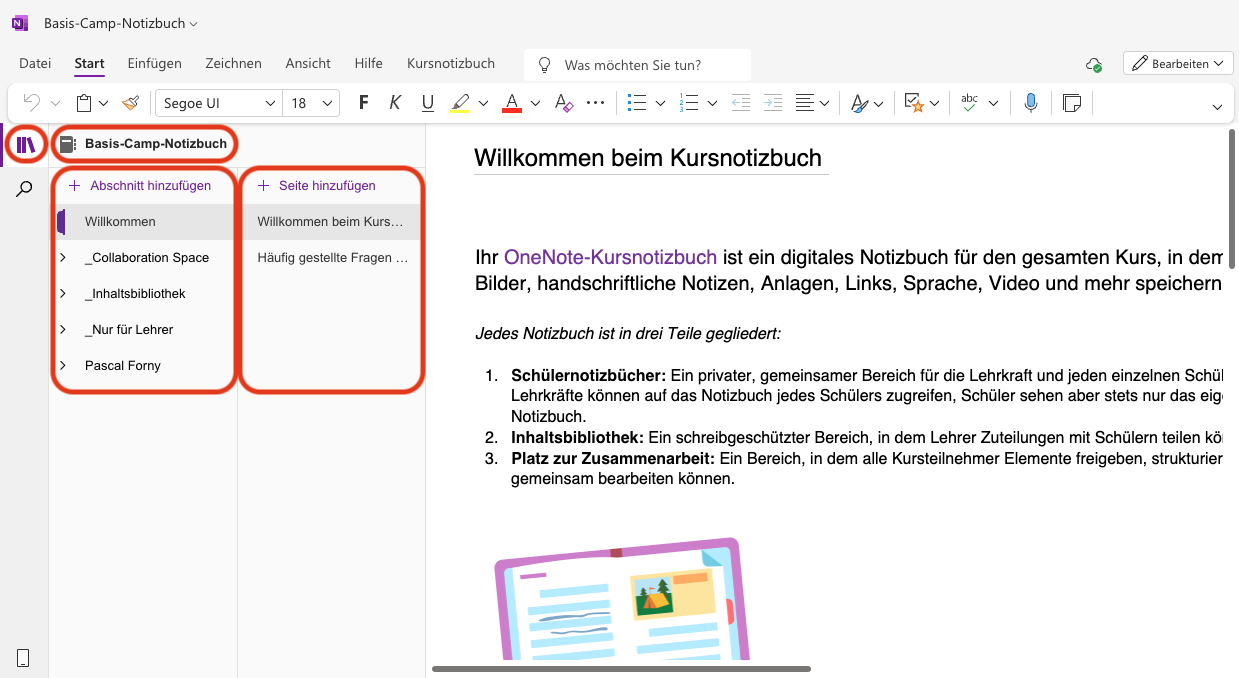Expand the ribbon with the chevron
The image size is (1239, 678).
(1217, 107)
